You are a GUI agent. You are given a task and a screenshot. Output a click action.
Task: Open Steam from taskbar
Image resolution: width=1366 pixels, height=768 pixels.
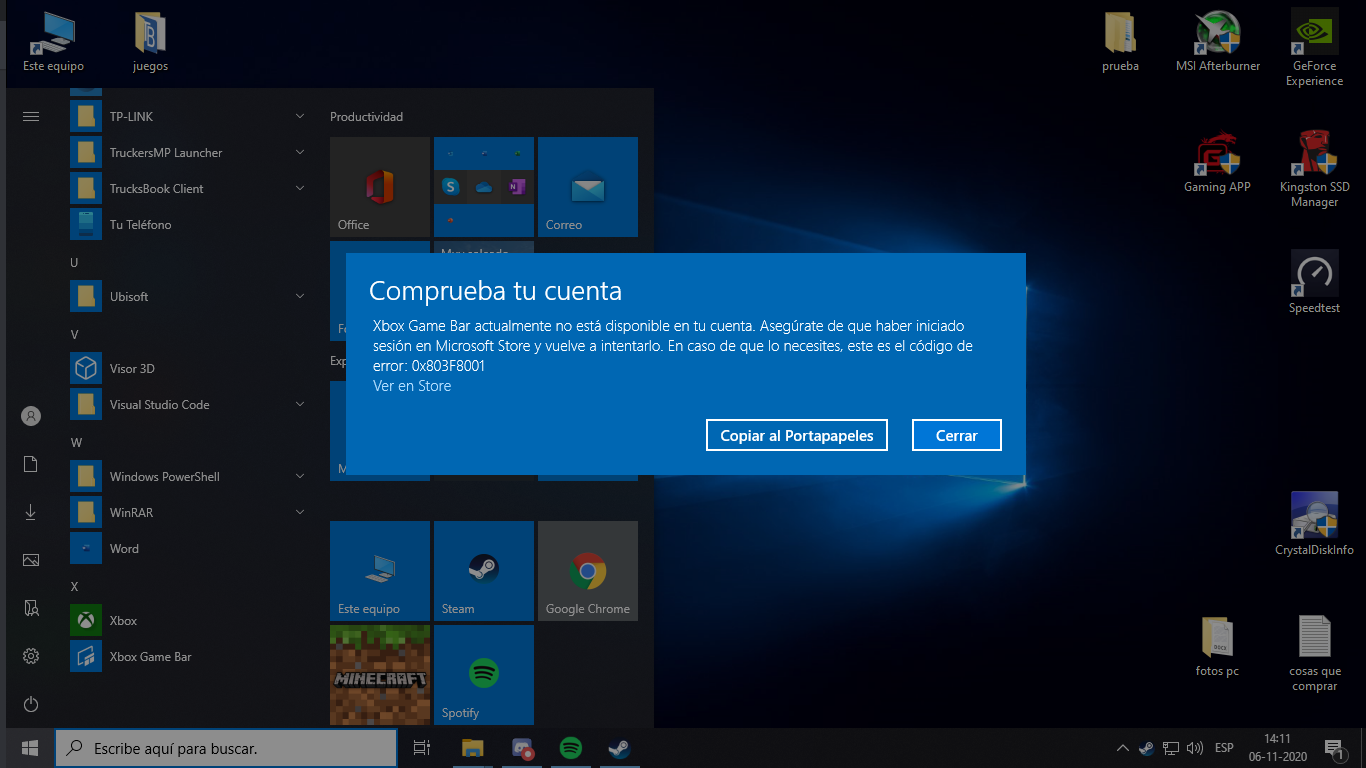tap(619, 748)
